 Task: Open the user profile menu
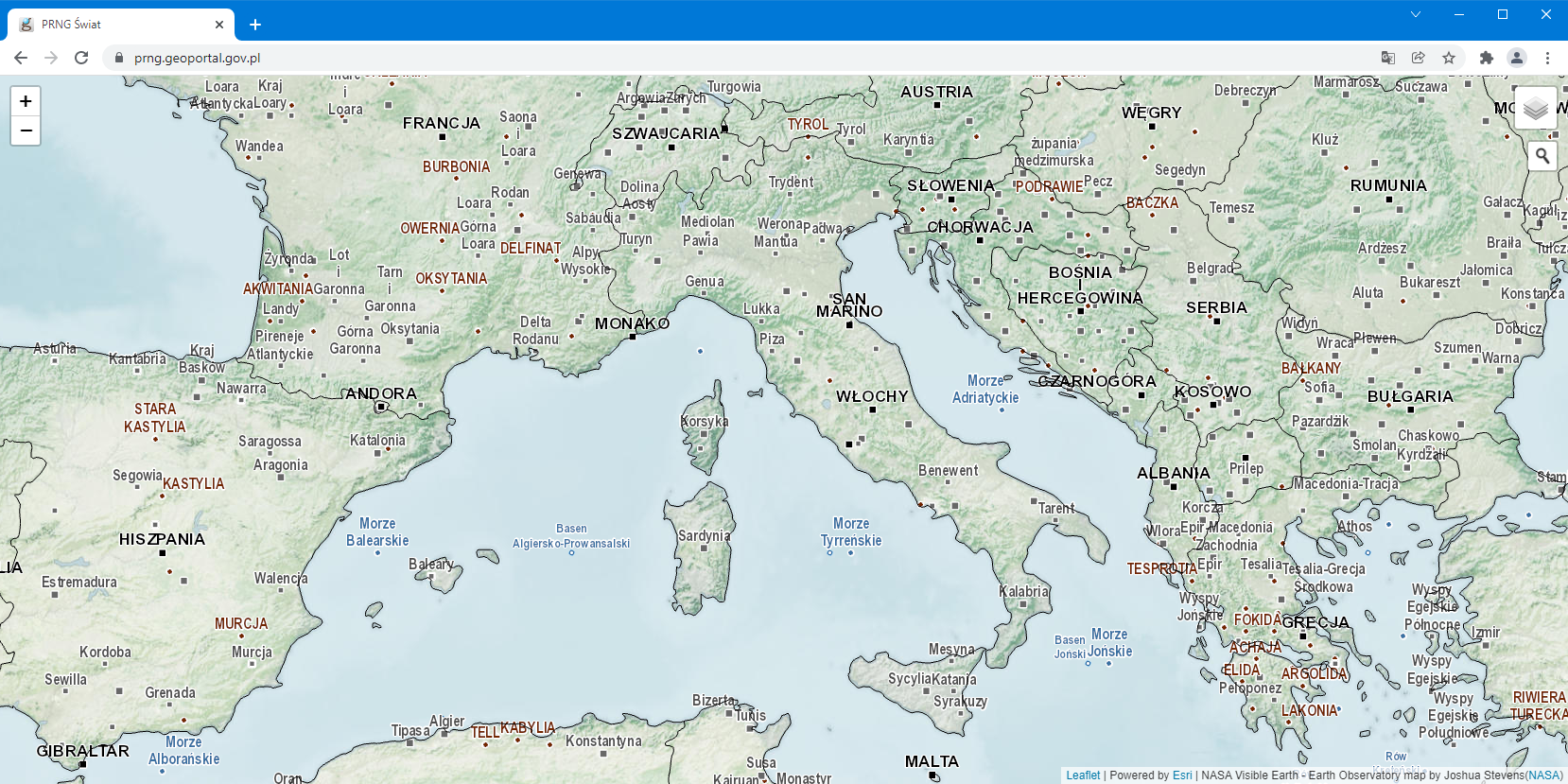pos(1516,58)
